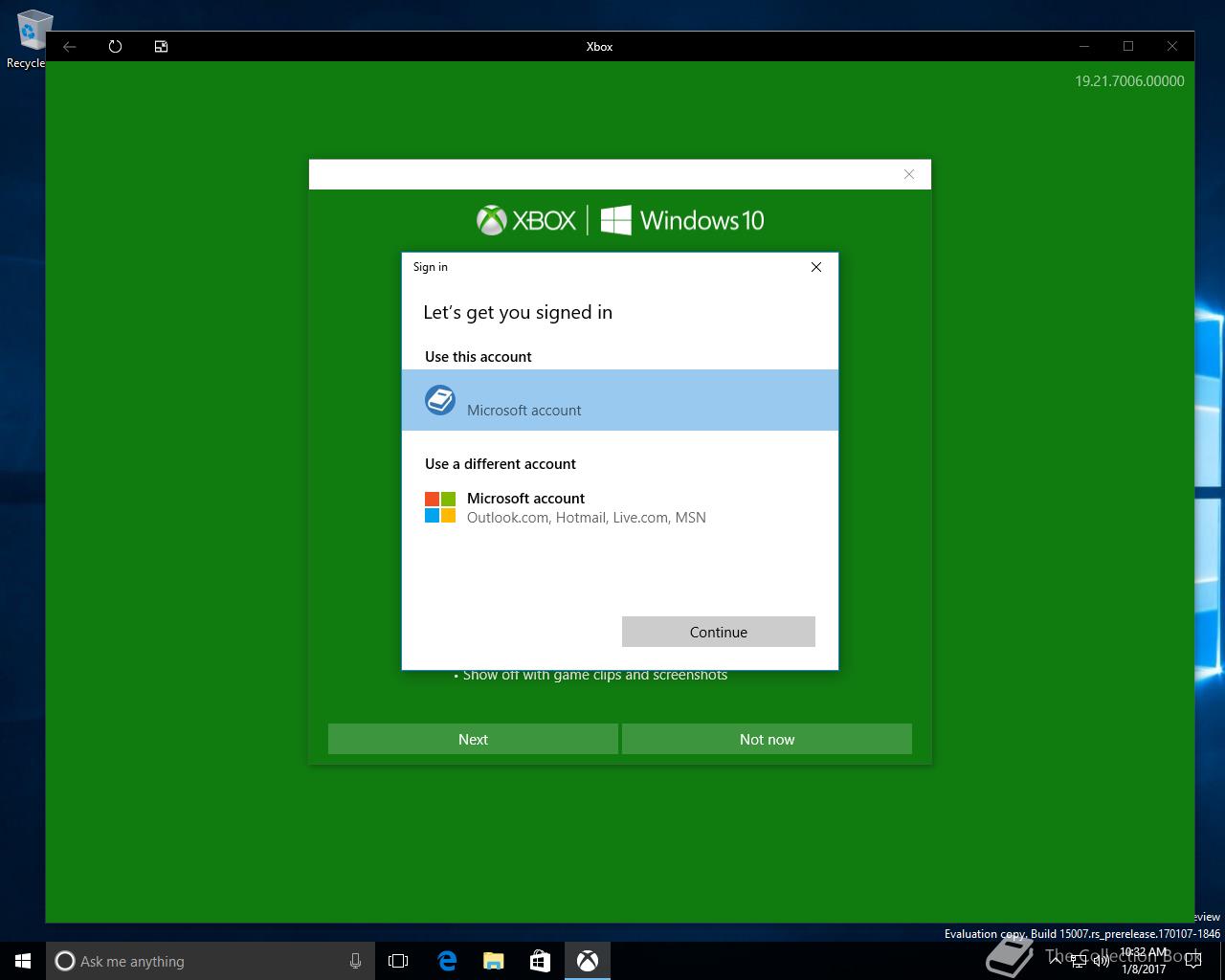Screen dimensions: 1225x980
Task: Click the Ask me anything search box
Action: [x=209, y=961]
